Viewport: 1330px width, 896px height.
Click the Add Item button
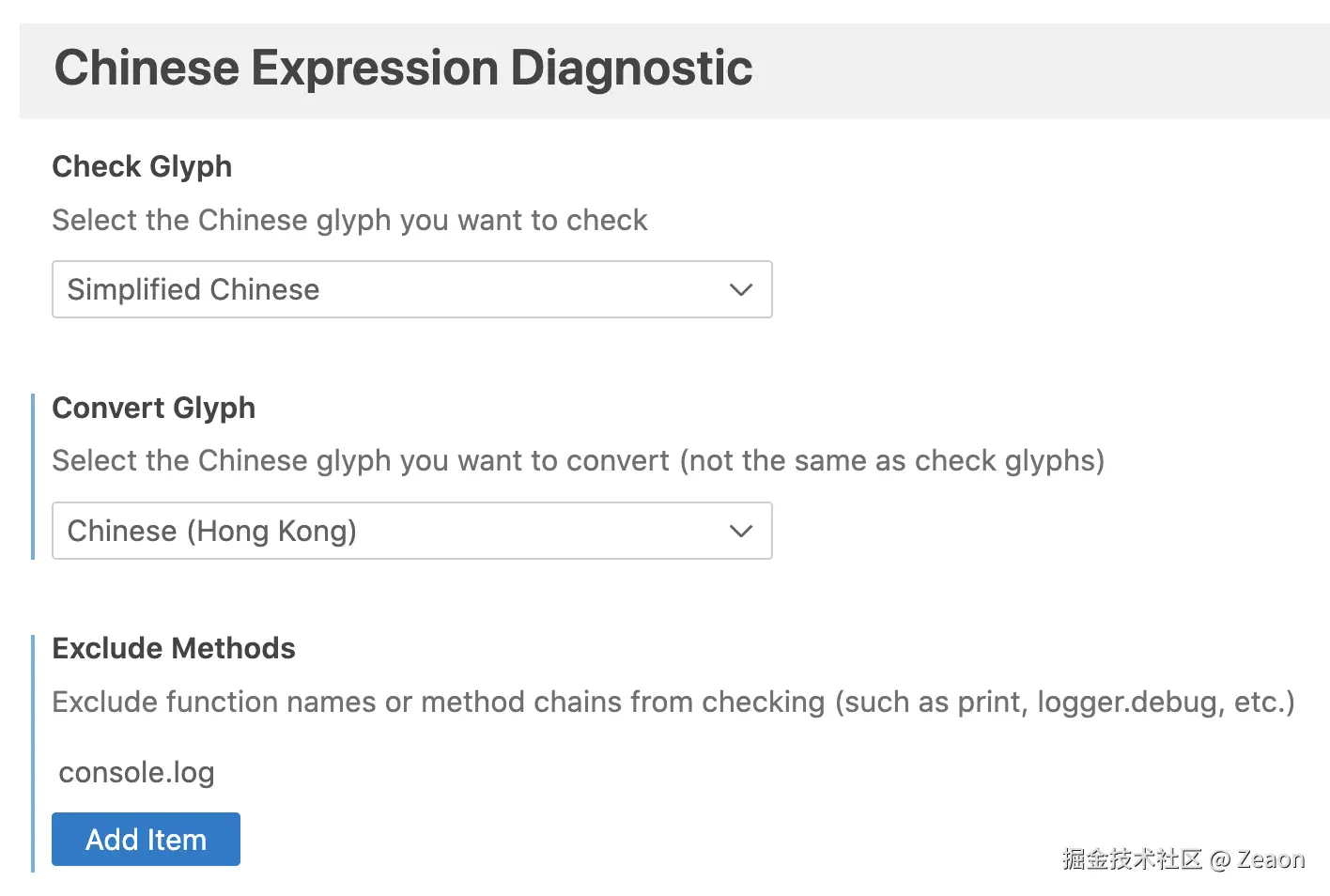click(146, 839)
